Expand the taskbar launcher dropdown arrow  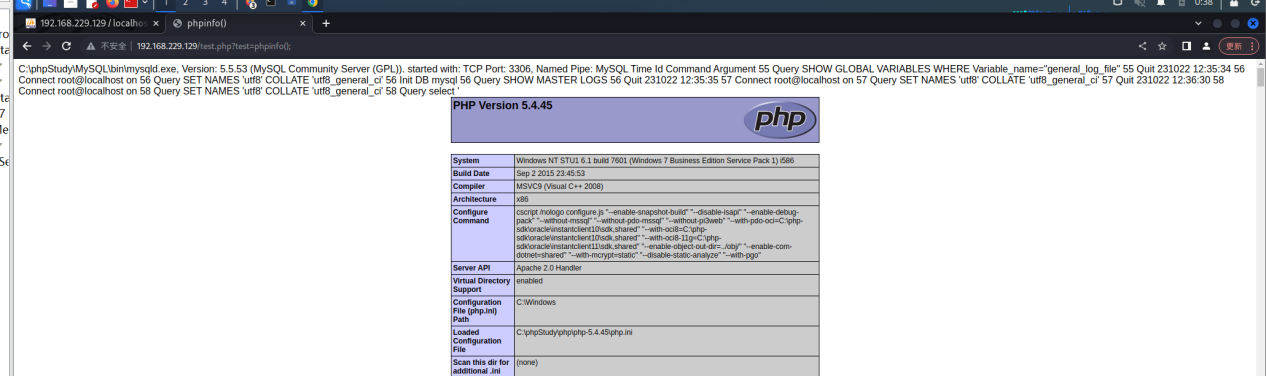(x=145, y=3)
